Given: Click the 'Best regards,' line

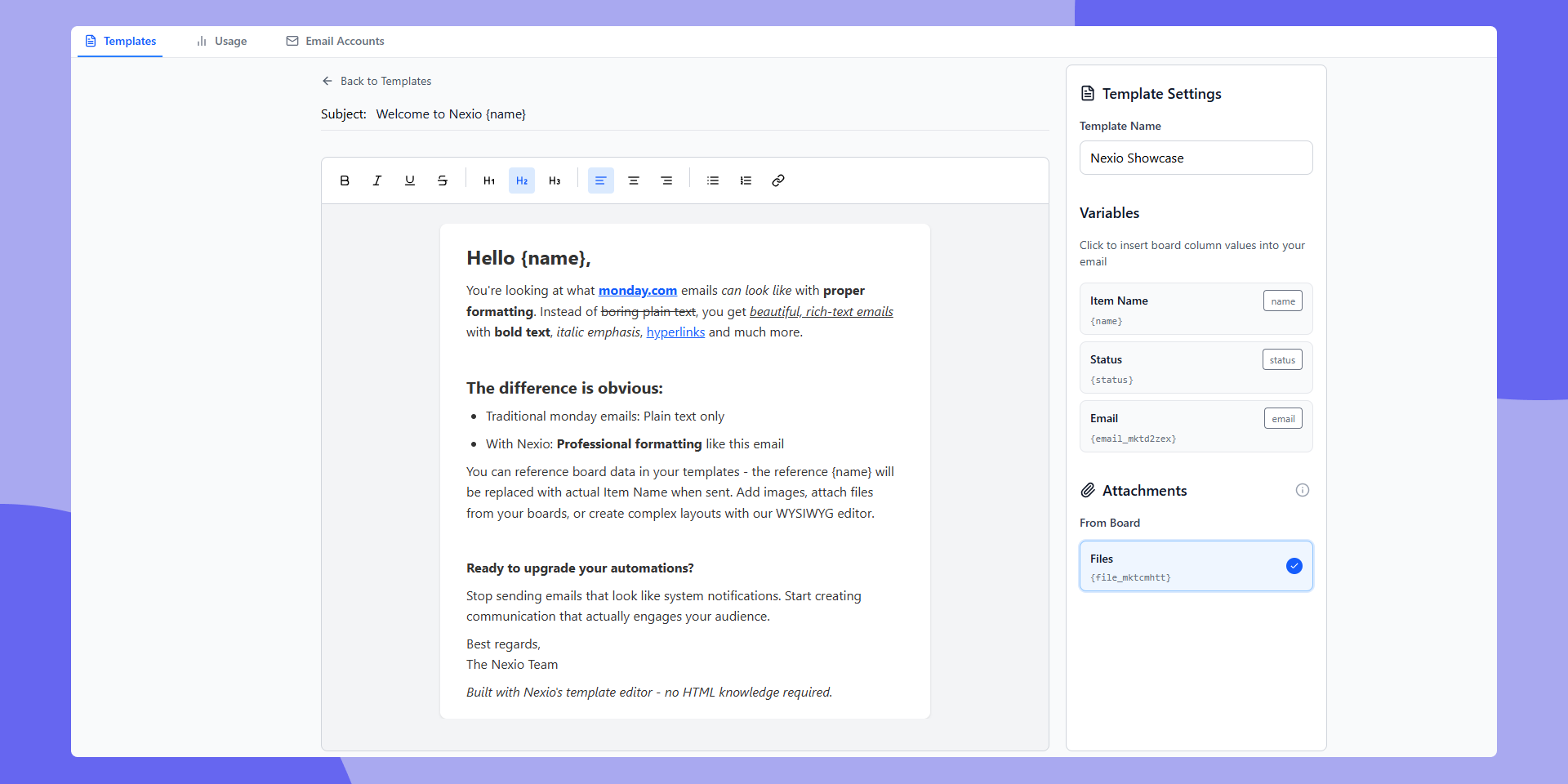Looking at the screenshot, I should 503,644.
